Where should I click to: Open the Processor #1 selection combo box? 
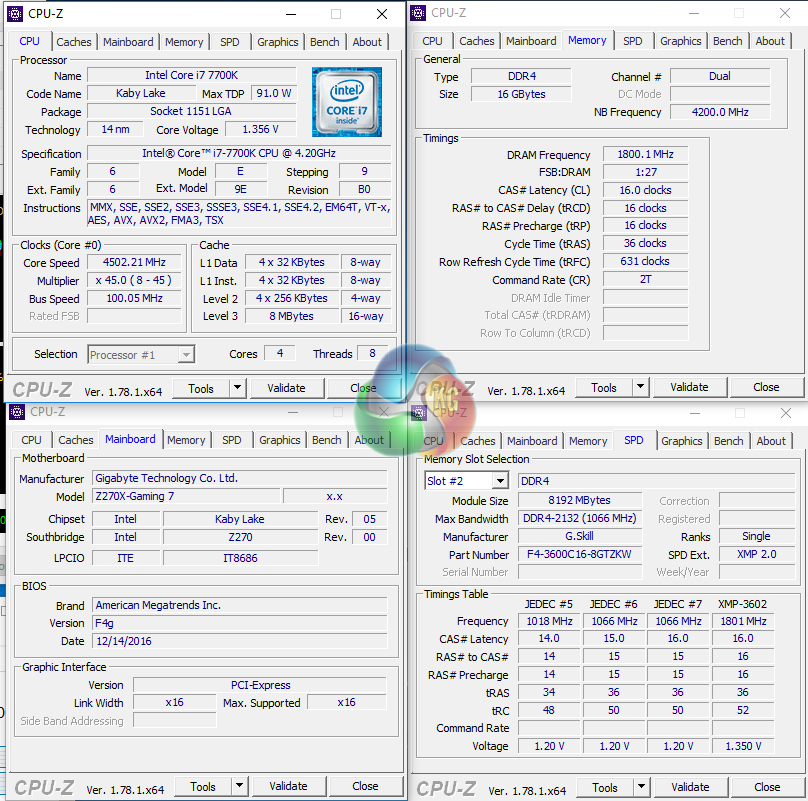[141, 354]
